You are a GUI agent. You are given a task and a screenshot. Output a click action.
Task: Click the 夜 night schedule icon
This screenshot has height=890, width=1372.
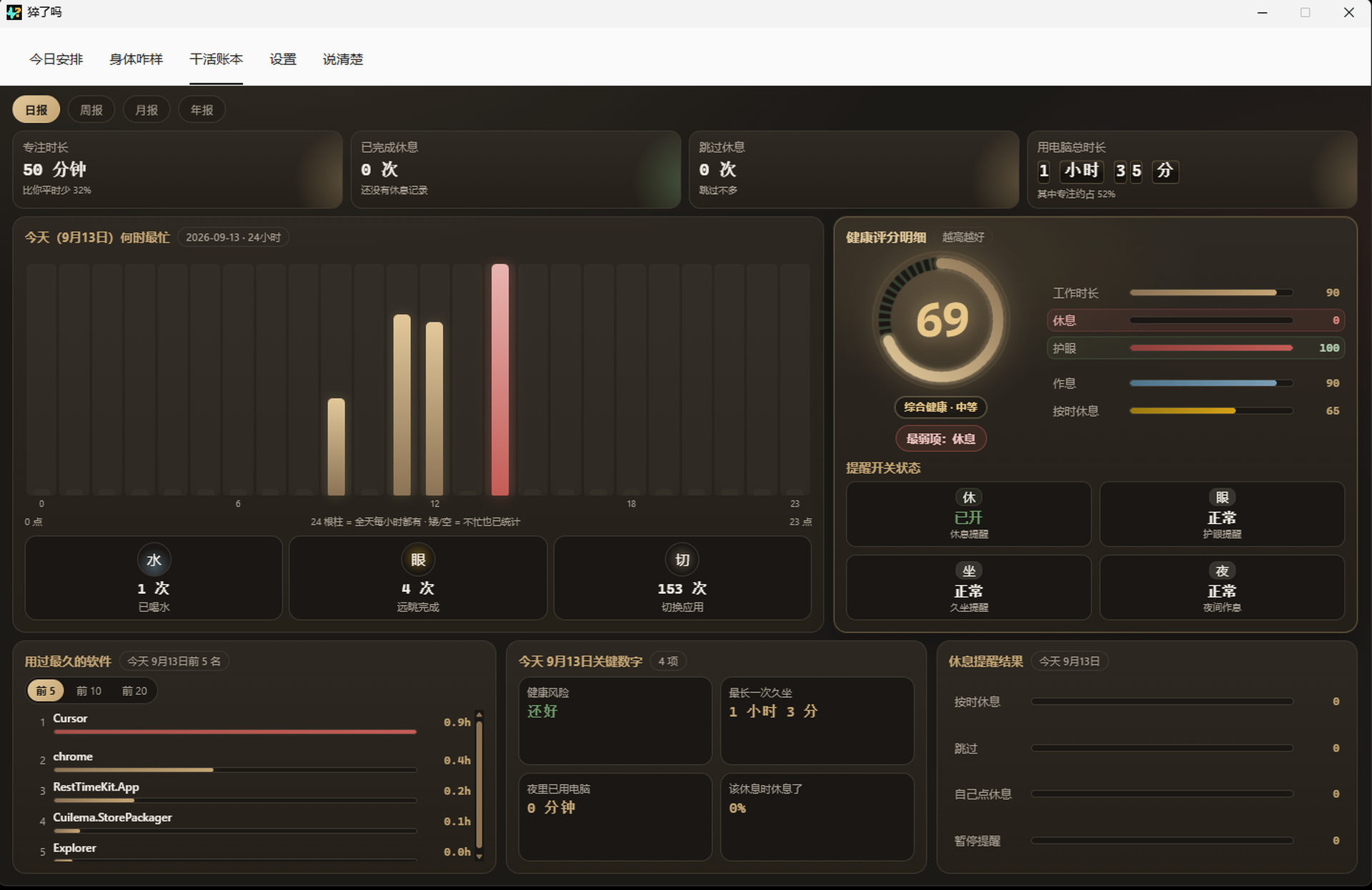pyautogui.click(x=1222, y=571)
